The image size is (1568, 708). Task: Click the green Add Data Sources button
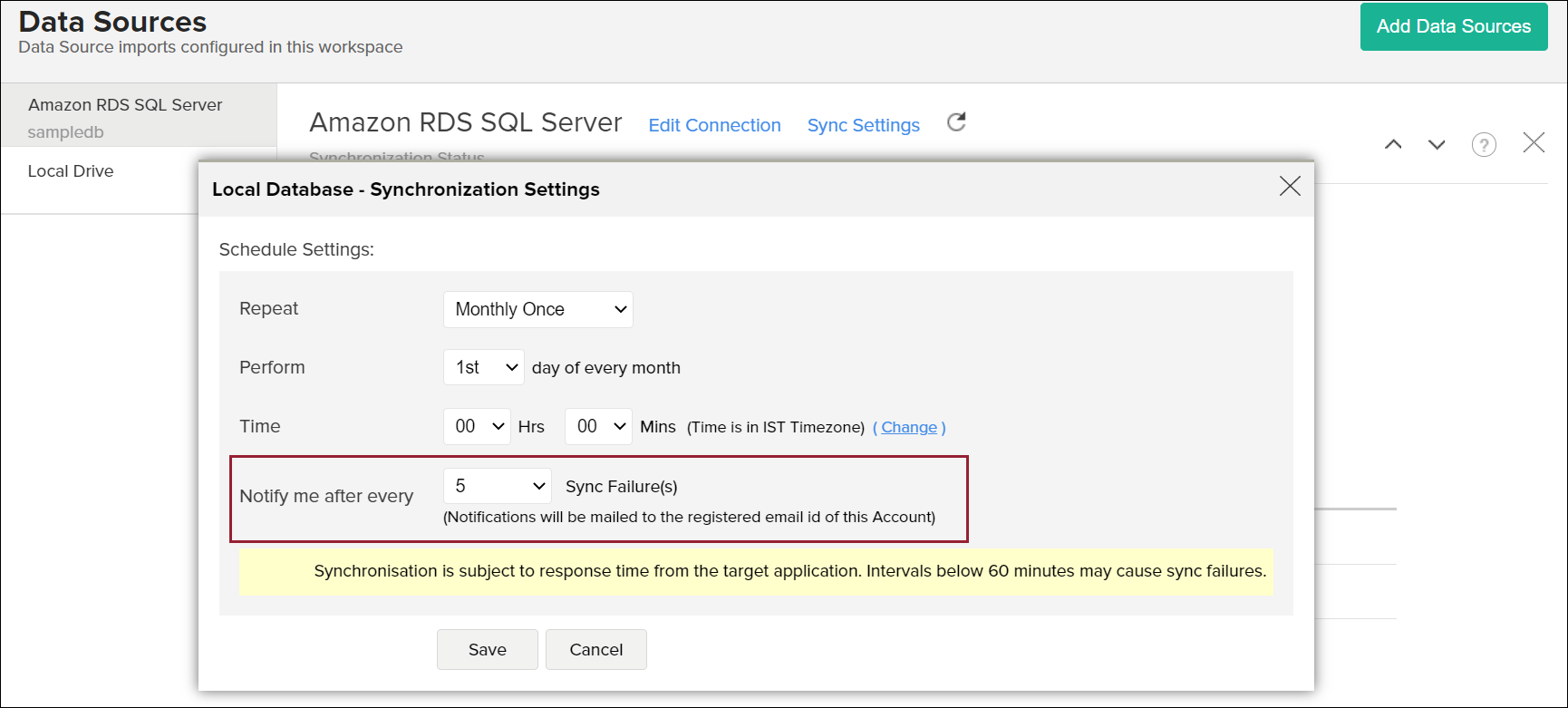pos(1453,26)
